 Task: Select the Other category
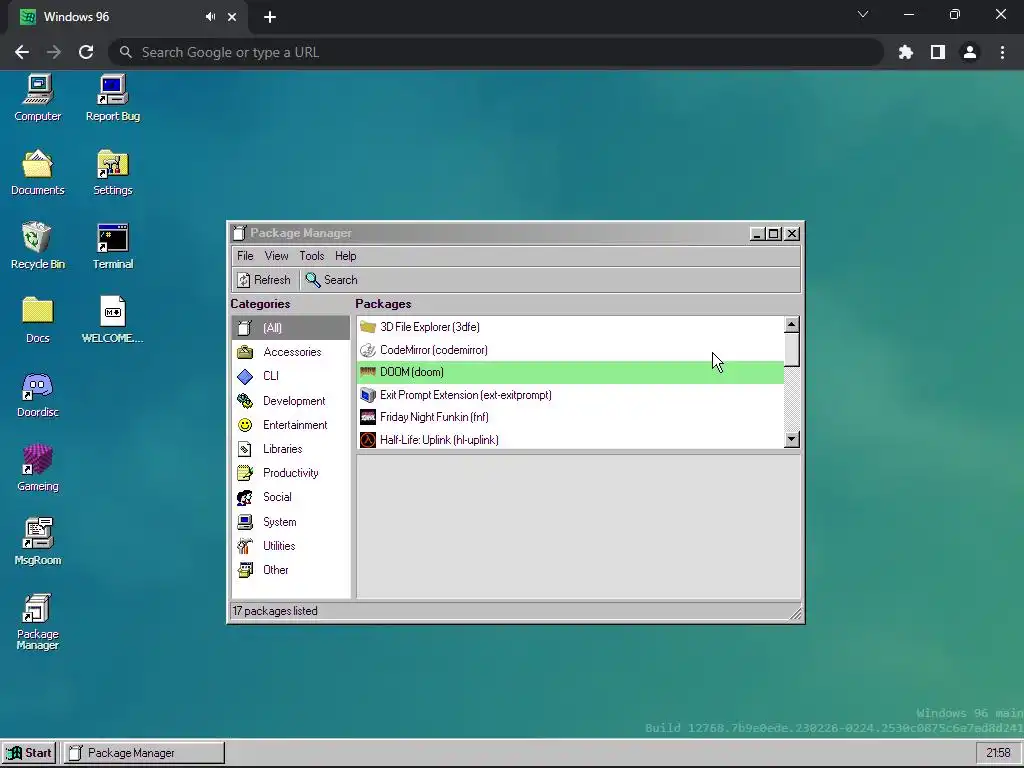pyautogui.click(x=291, y=570)
